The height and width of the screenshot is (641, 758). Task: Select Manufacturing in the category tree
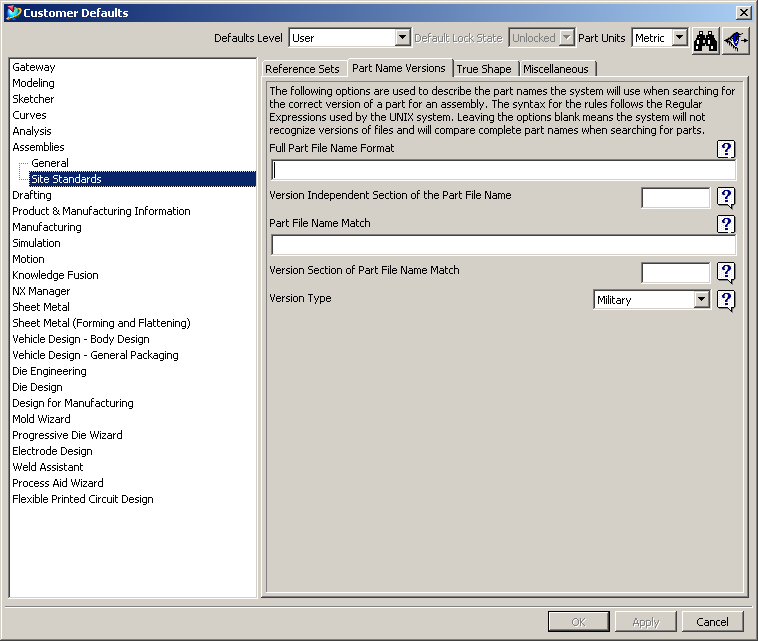click(47, 227)
